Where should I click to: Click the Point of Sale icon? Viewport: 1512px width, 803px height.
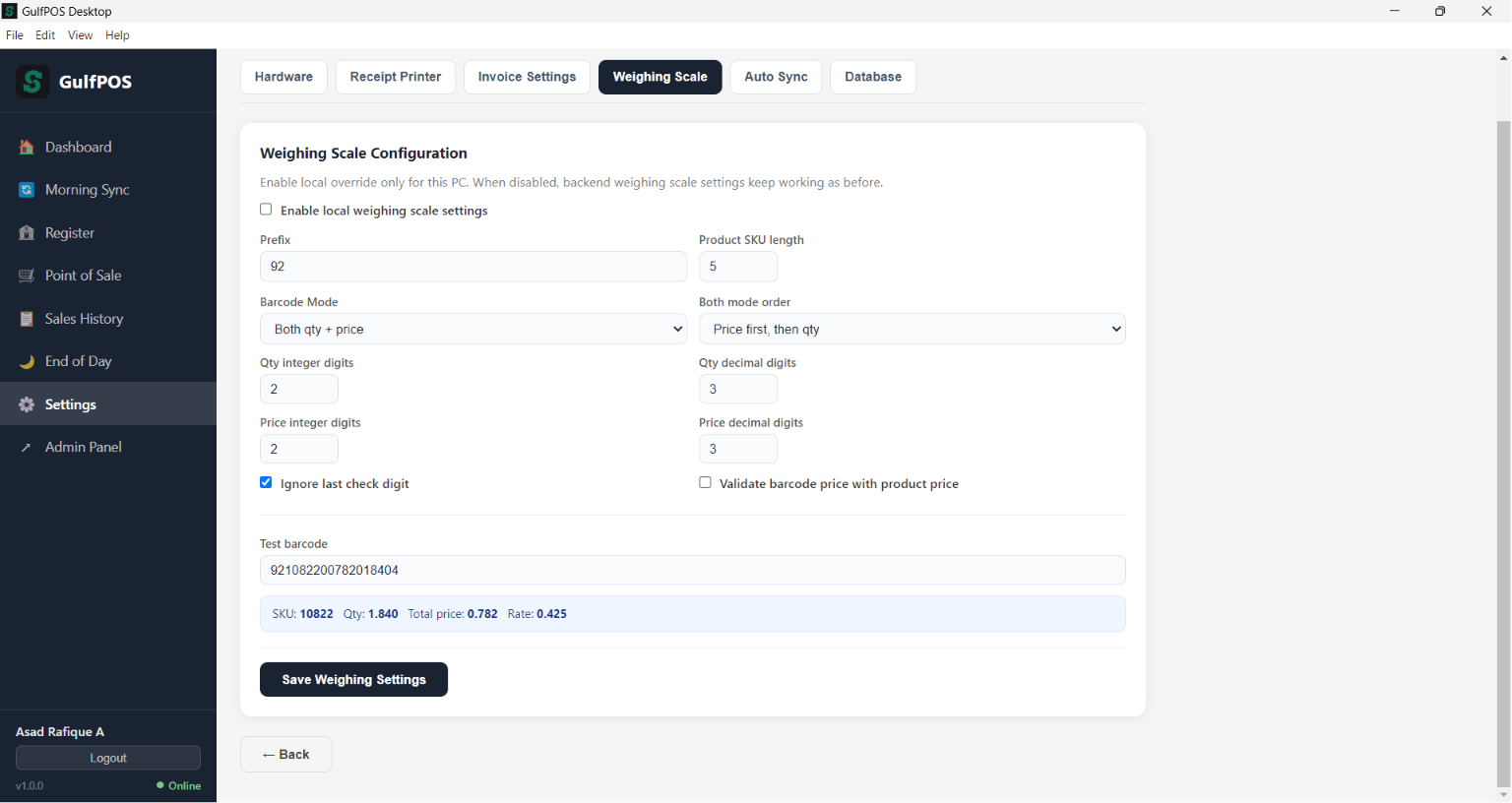point(27,276)
